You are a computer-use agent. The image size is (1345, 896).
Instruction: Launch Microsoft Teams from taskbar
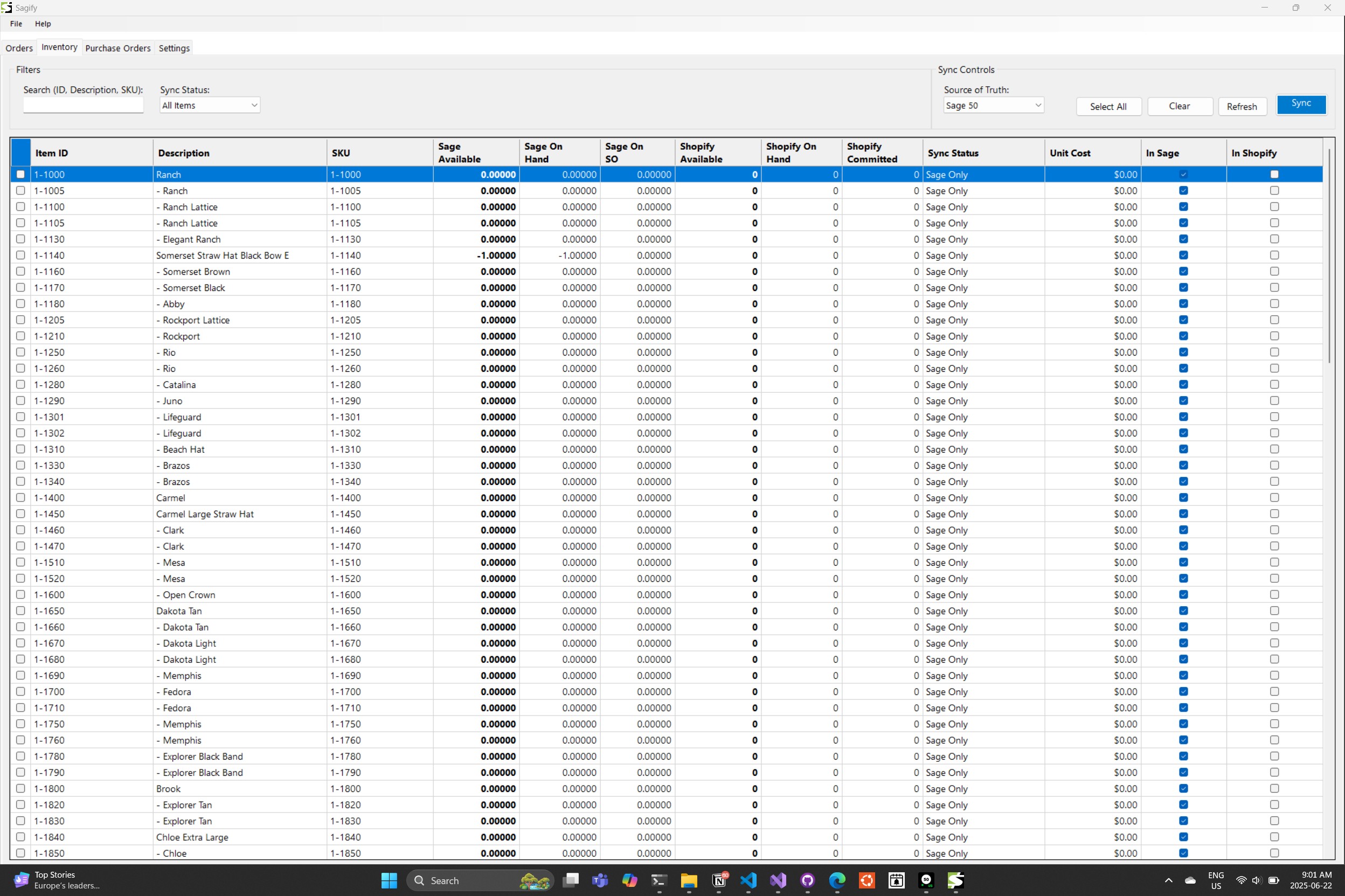(600, 880)
